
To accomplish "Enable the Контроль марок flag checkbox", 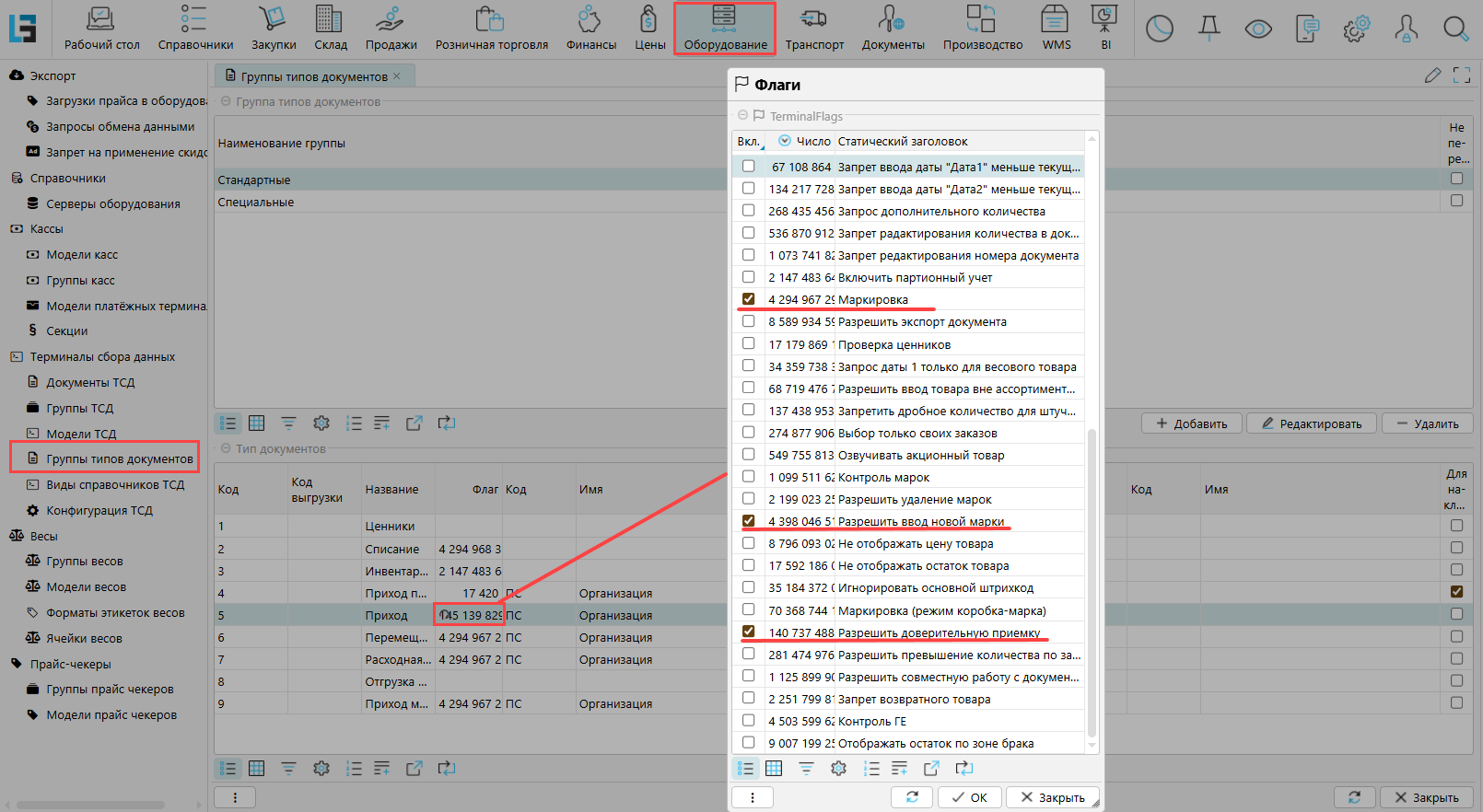I will (748, 477).
